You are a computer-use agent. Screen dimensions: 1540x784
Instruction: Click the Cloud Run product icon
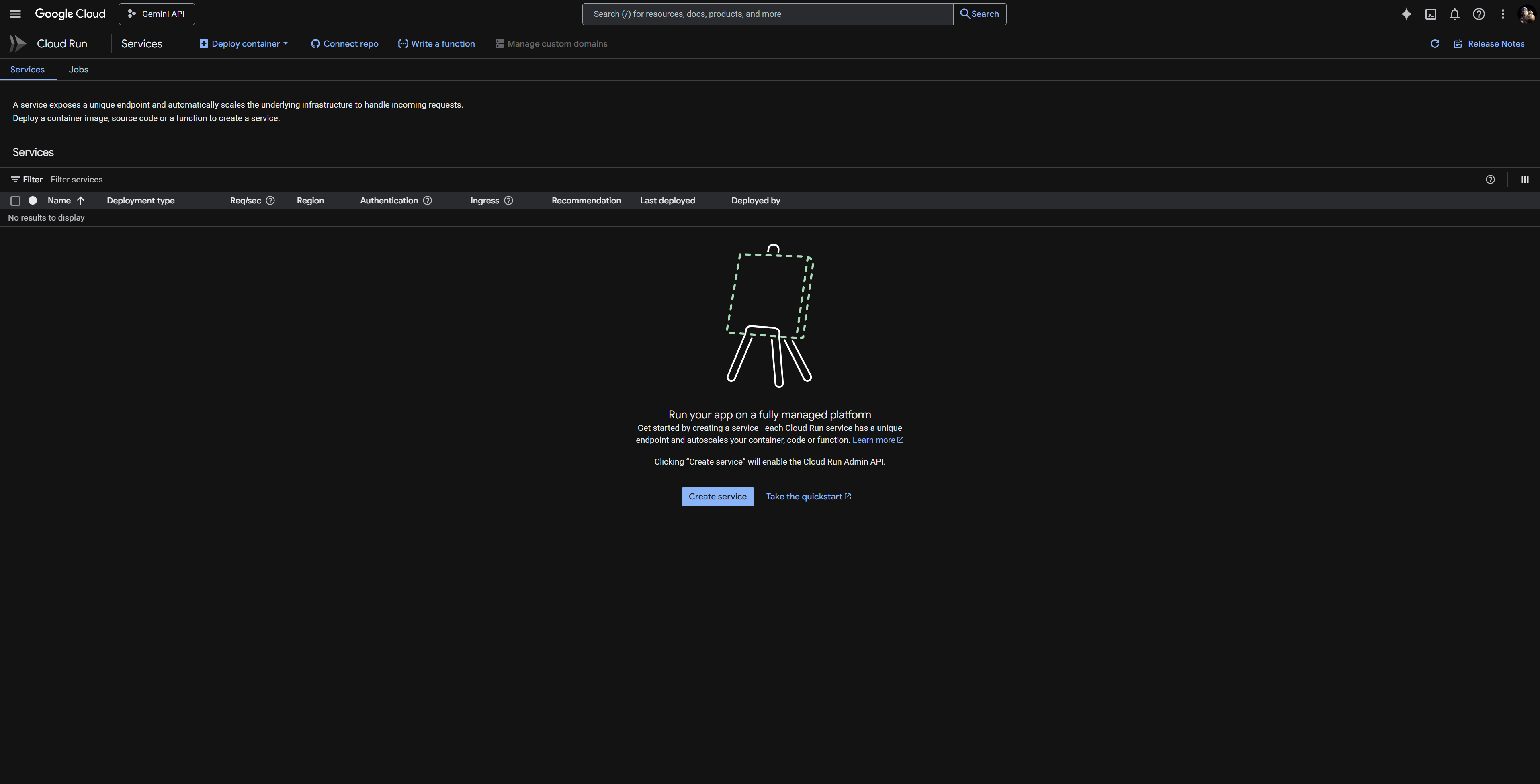pyautogui.click(x=17, y=44)
